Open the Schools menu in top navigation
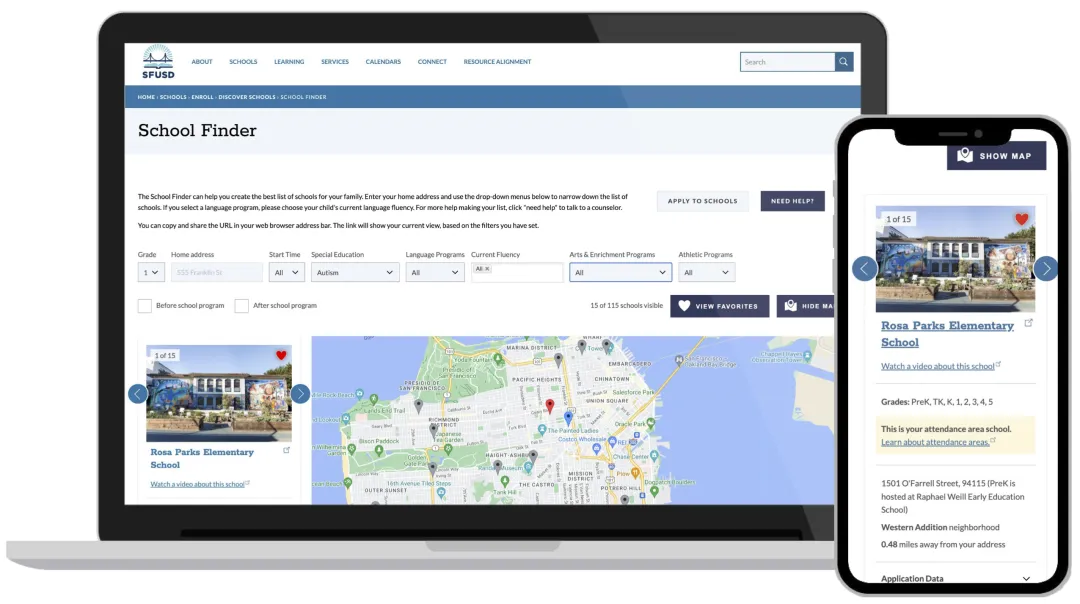Viewport: 1080px width, 604px height. point(243,62)
